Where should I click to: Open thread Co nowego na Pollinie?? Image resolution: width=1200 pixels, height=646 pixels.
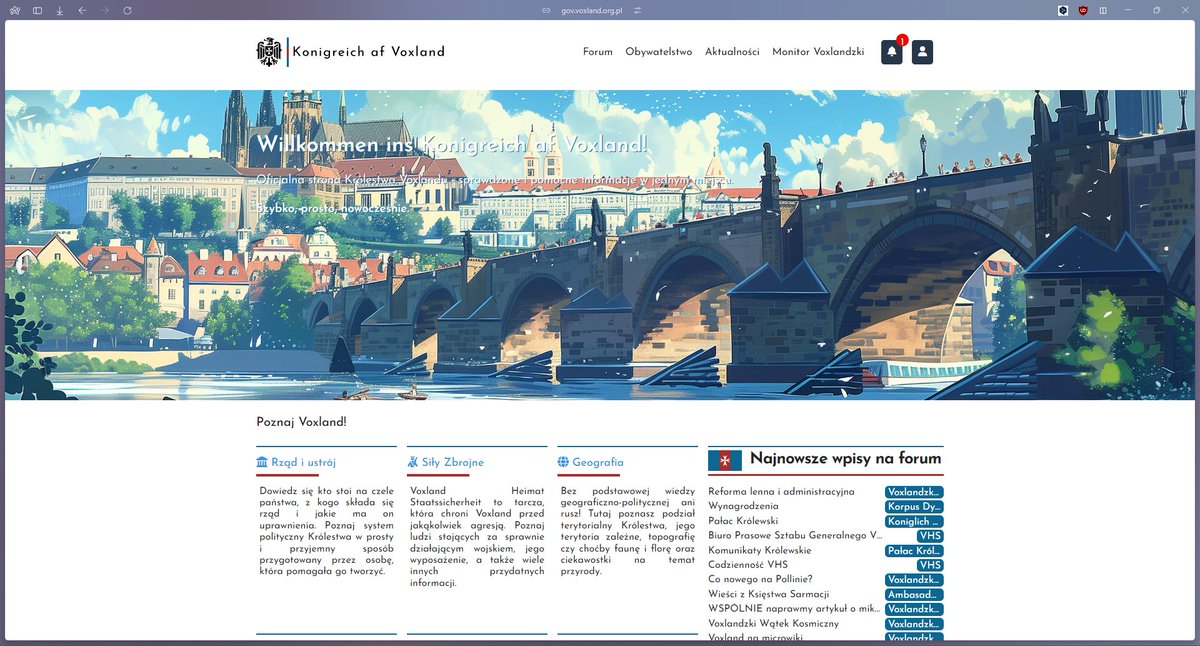(x=760, y=580)
